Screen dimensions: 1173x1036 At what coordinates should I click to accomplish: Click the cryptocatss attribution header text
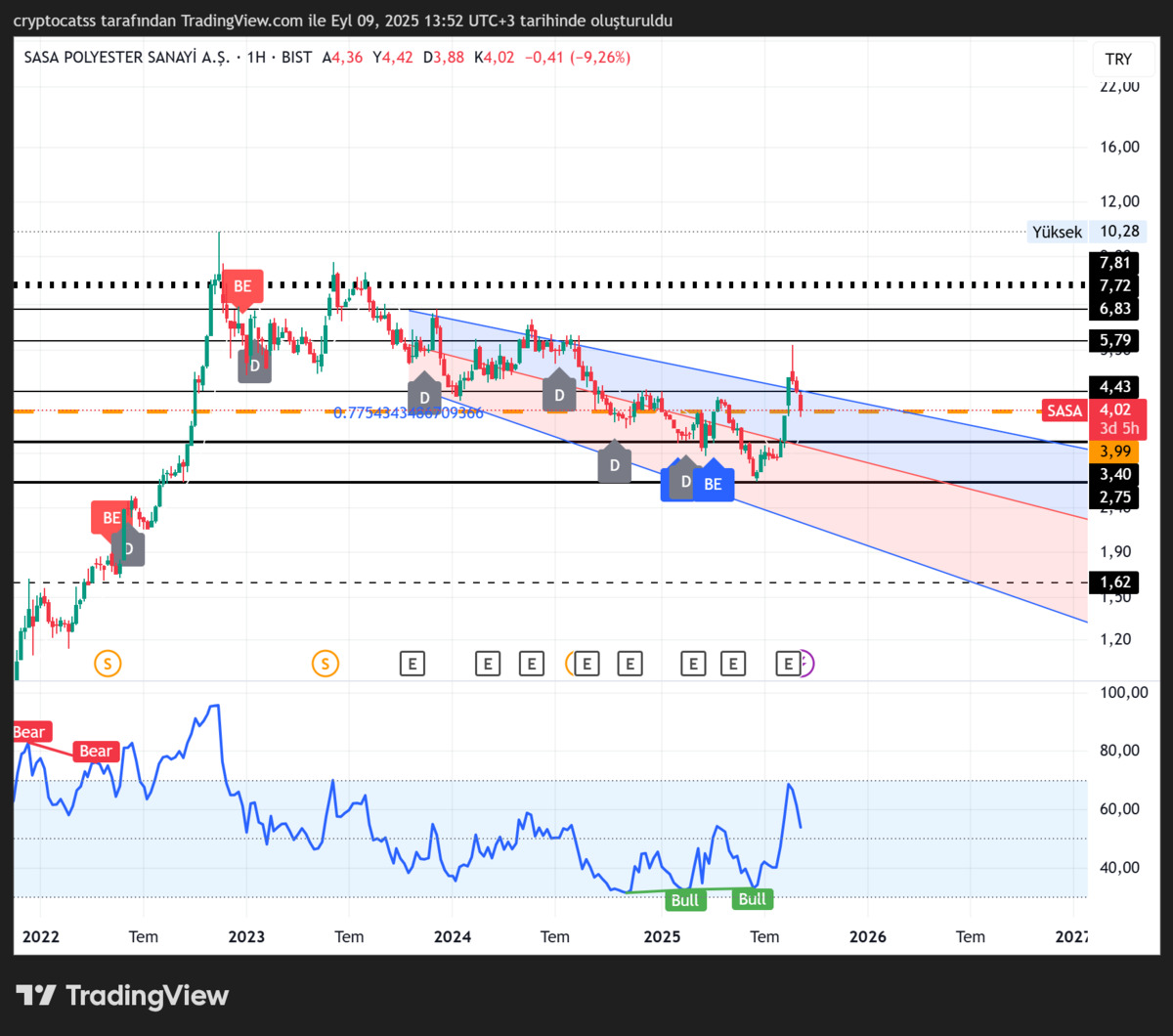[342, 21]
